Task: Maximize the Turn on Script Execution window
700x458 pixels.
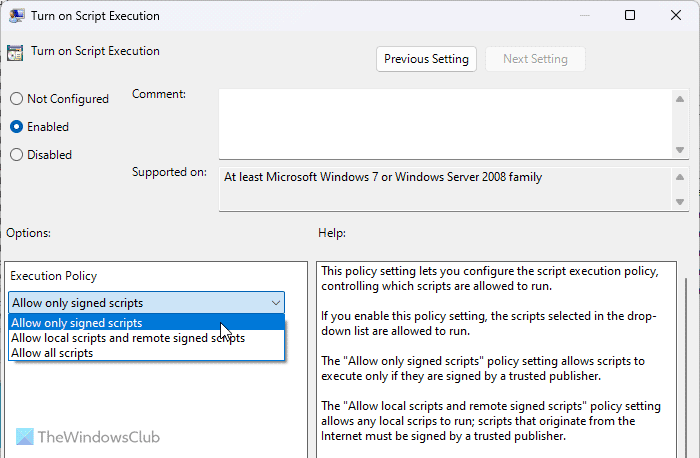Action: (630, 16)
